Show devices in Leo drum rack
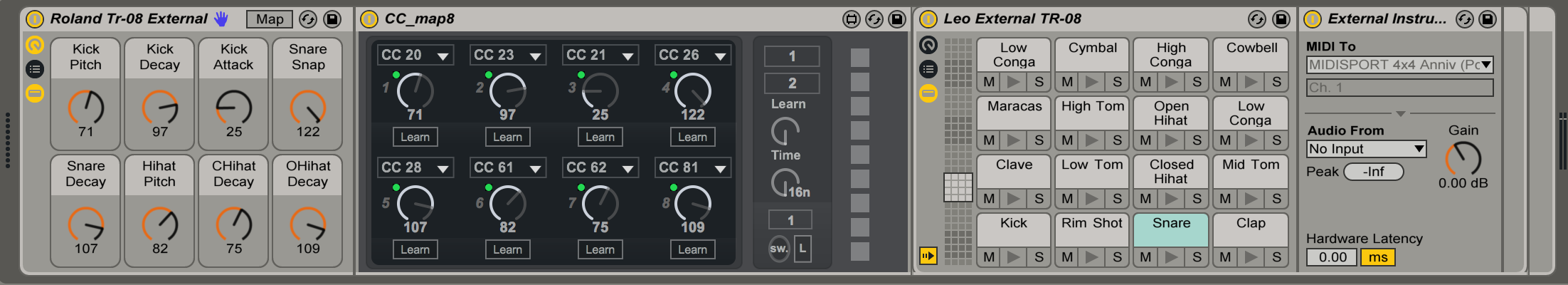Screen dimensions: 1568x285 [x=928, y=93]
